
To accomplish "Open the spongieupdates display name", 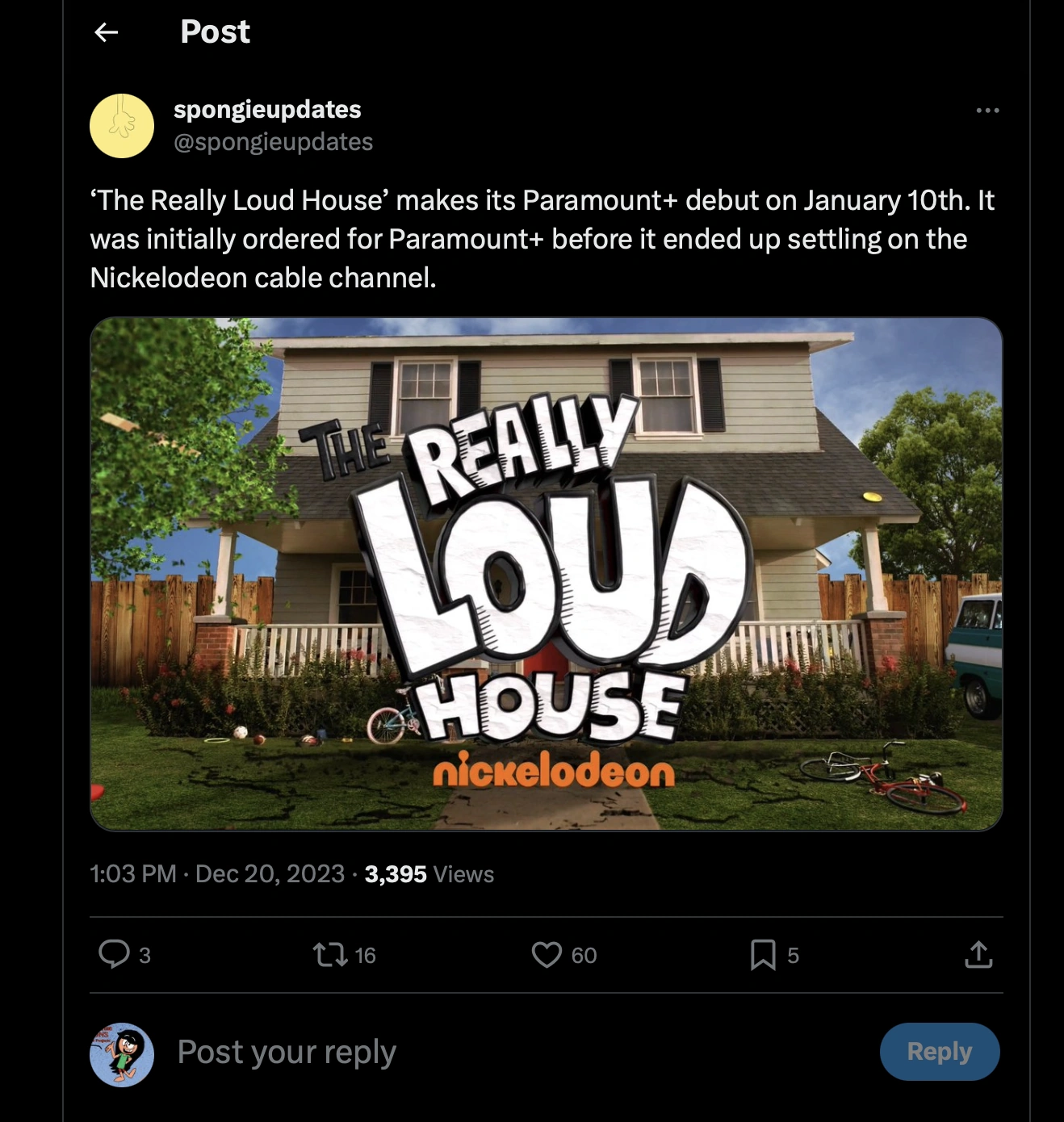I will 268,111.
